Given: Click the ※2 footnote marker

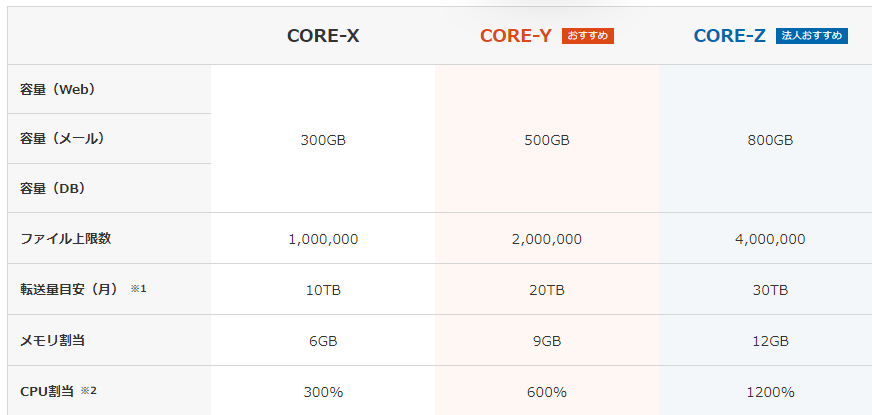Looking at the screenshot, I should click(x=88, y=391).
